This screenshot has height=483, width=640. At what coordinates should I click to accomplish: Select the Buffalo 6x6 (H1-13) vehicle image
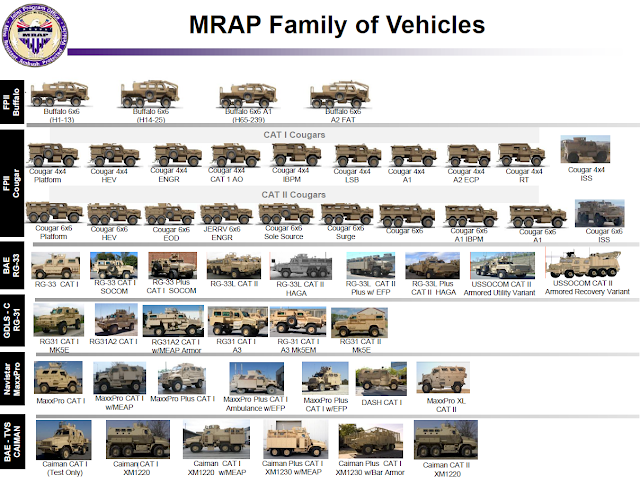click(60, 94)
